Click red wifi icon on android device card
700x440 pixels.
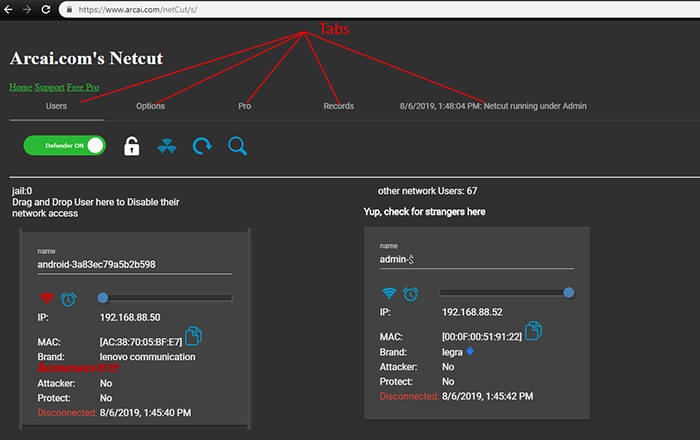tap(47, 298)
